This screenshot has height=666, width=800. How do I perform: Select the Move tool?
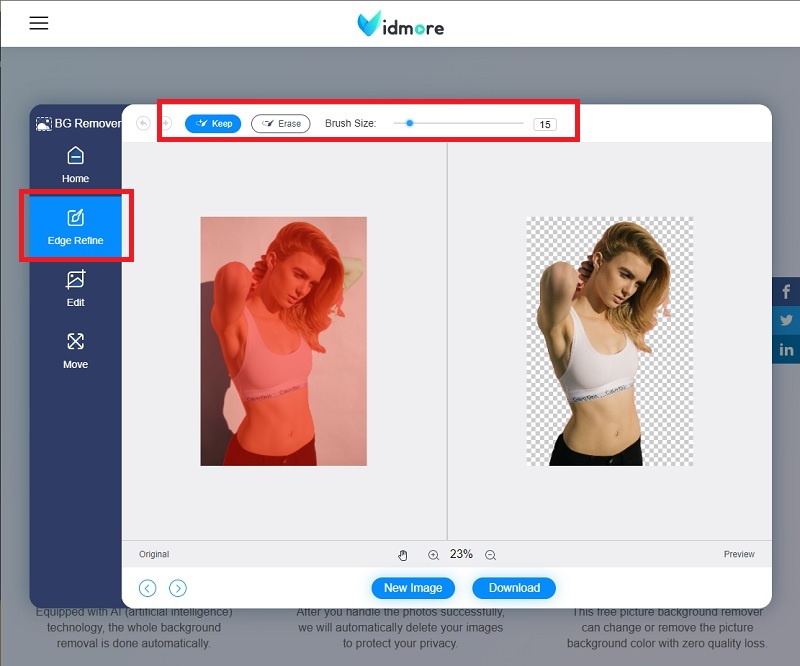(x=76, y=352)
